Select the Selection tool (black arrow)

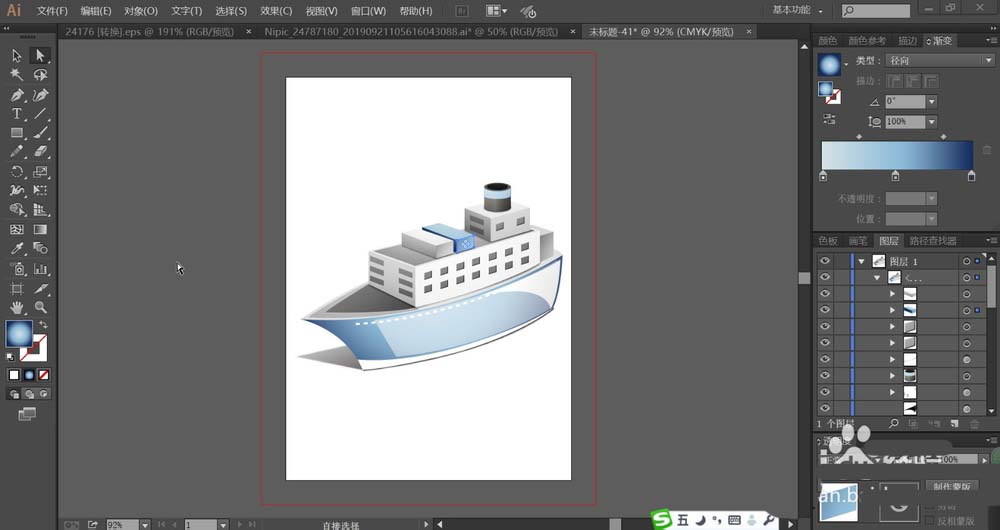point(17,55)
